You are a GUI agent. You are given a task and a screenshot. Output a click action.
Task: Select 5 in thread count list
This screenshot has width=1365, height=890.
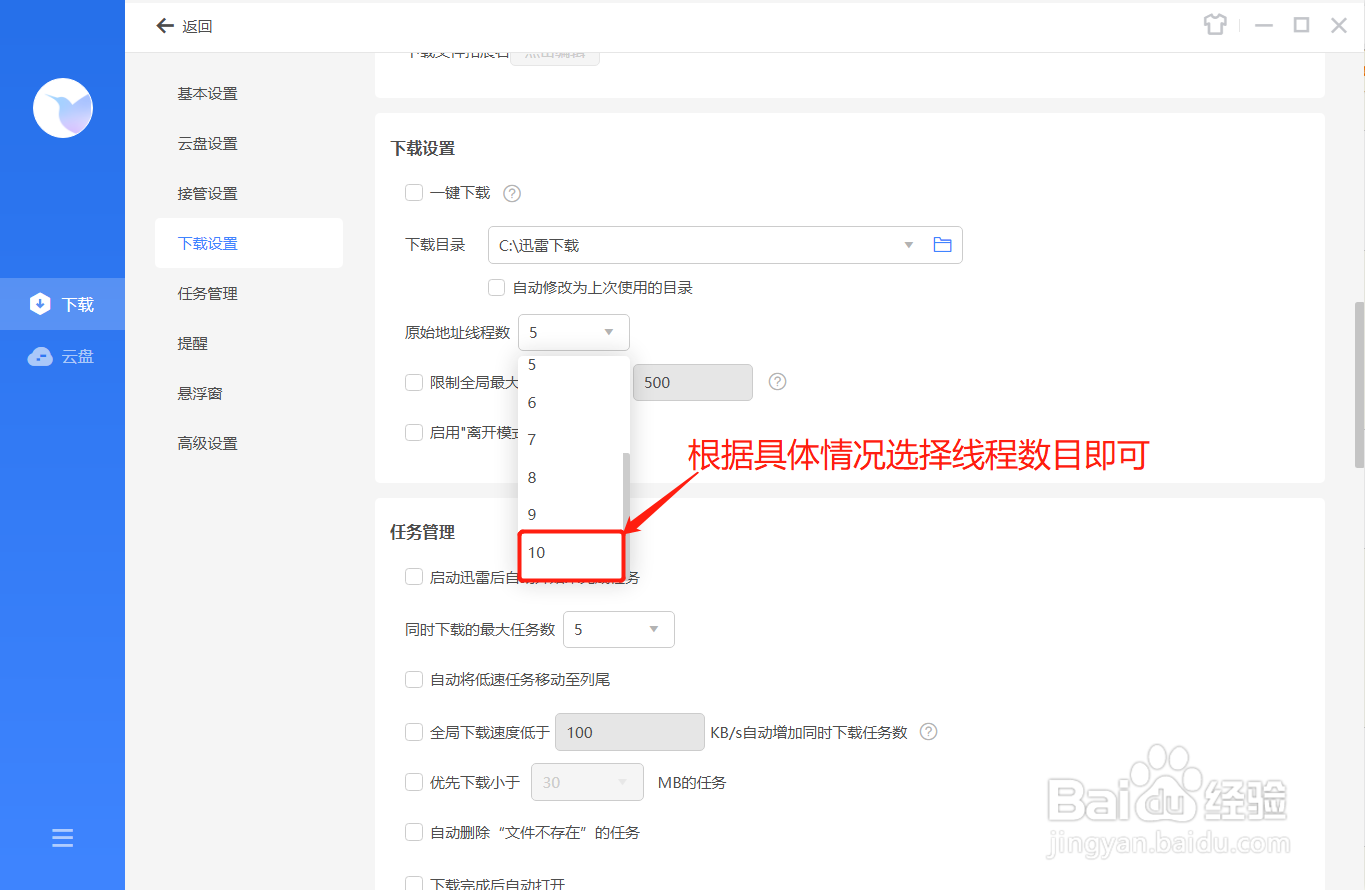pos(571,367)
